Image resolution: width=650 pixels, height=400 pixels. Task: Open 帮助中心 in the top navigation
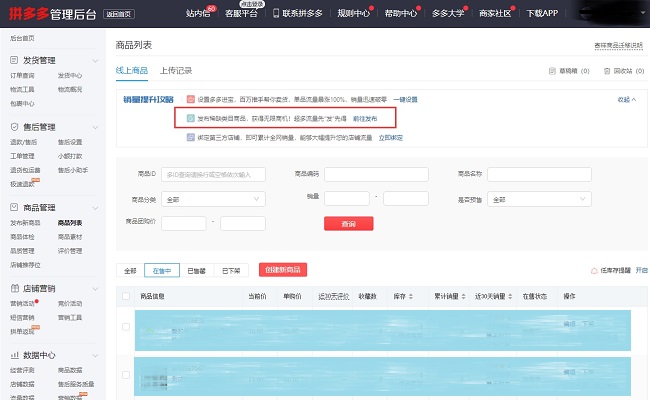click(400, 13)
